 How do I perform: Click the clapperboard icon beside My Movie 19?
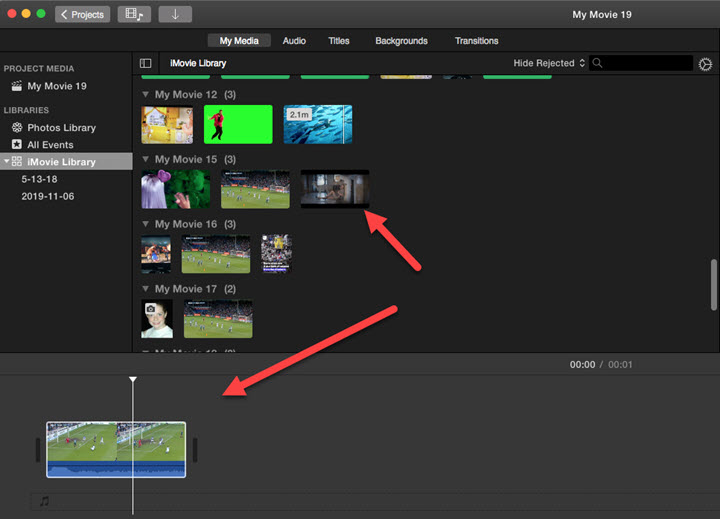click(x=17, y=86)
